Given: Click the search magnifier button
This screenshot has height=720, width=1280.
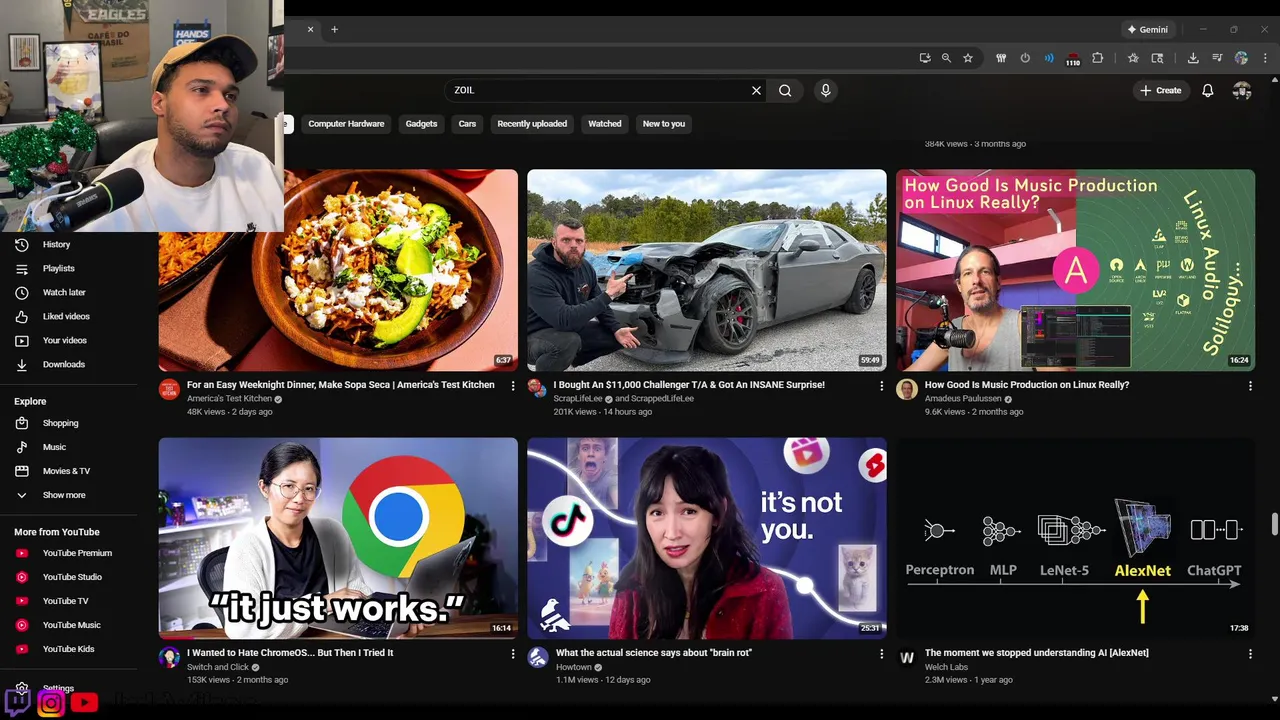Looking at the screenshot, I should (x=785, y=90).
